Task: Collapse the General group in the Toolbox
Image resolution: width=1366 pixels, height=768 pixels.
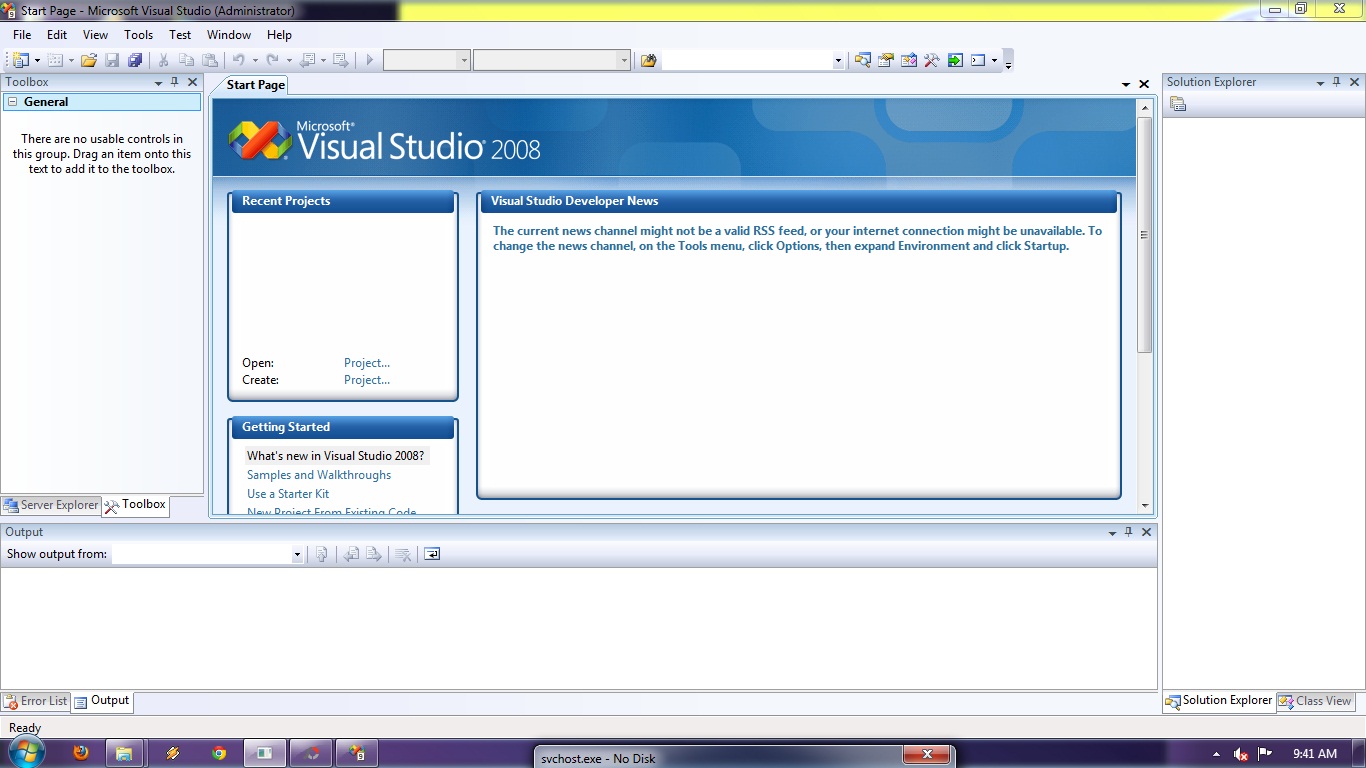Action: [x=13, y=102]
